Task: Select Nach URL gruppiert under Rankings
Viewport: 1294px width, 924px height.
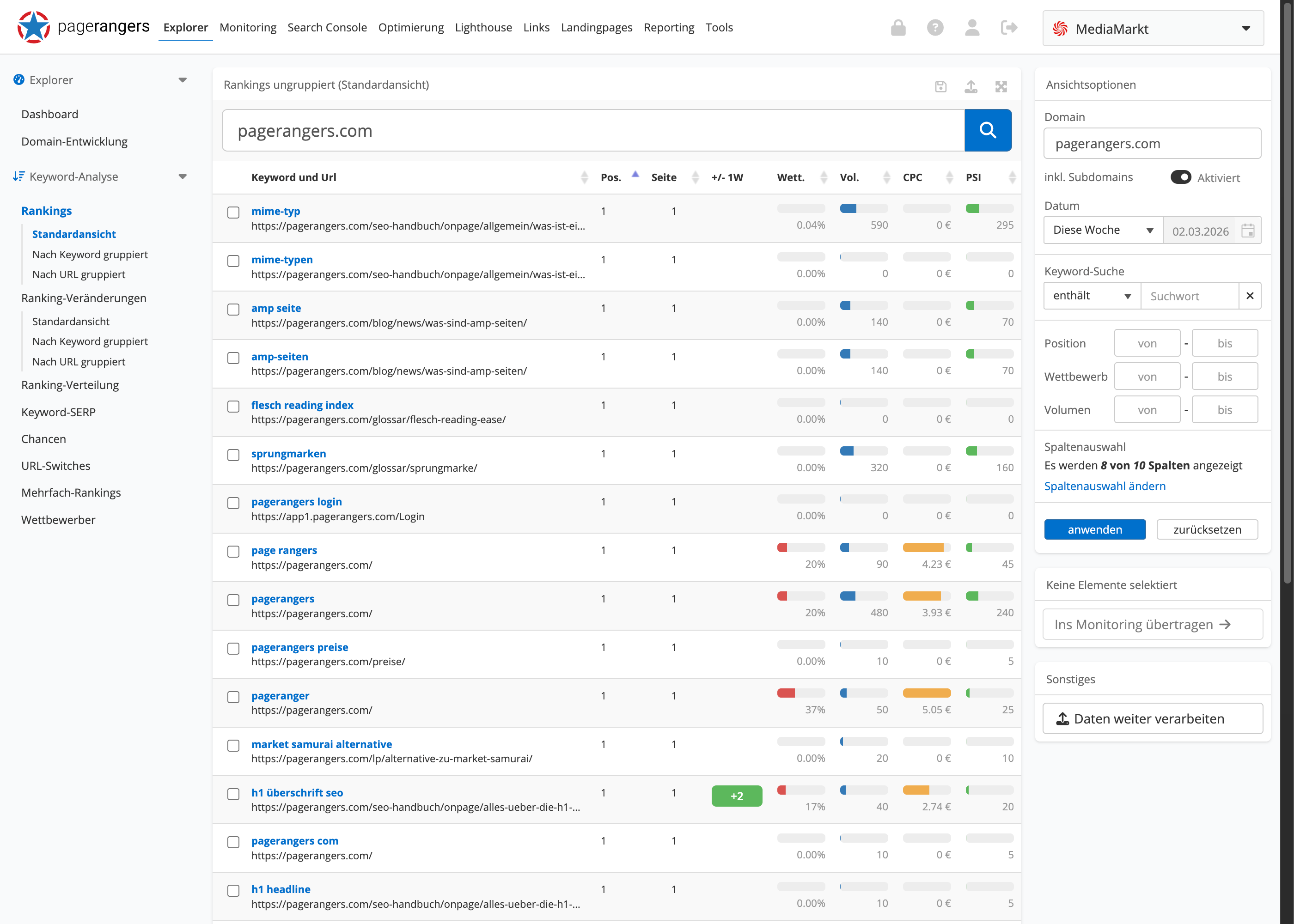Action: point(79,274)
